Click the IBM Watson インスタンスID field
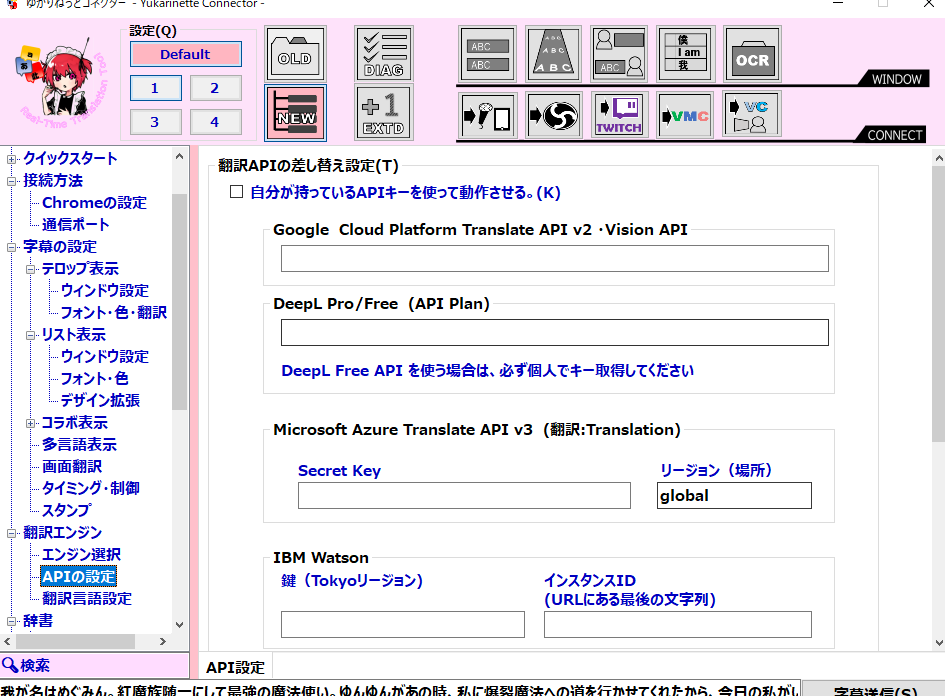This screenshot has width=945, height=696. (677, 624)
